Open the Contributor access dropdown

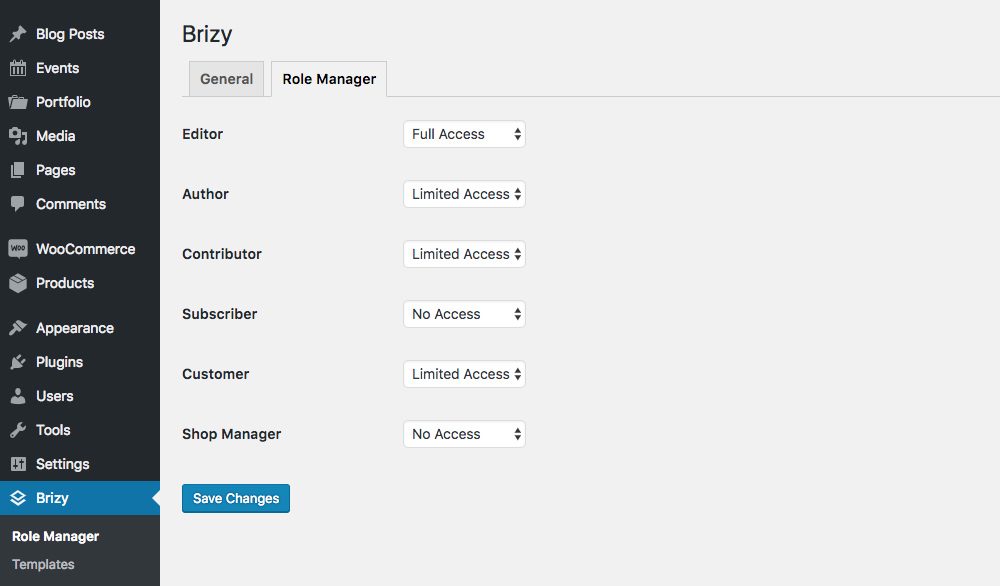(x=464, y=254)
